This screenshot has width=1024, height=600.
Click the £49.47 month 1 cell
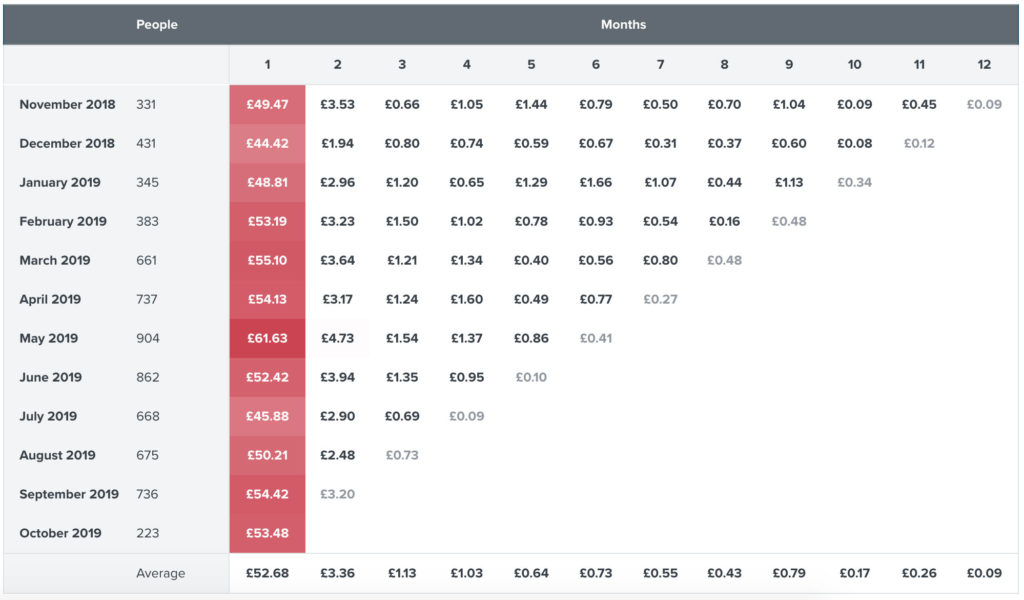click(x=267, y=104)
